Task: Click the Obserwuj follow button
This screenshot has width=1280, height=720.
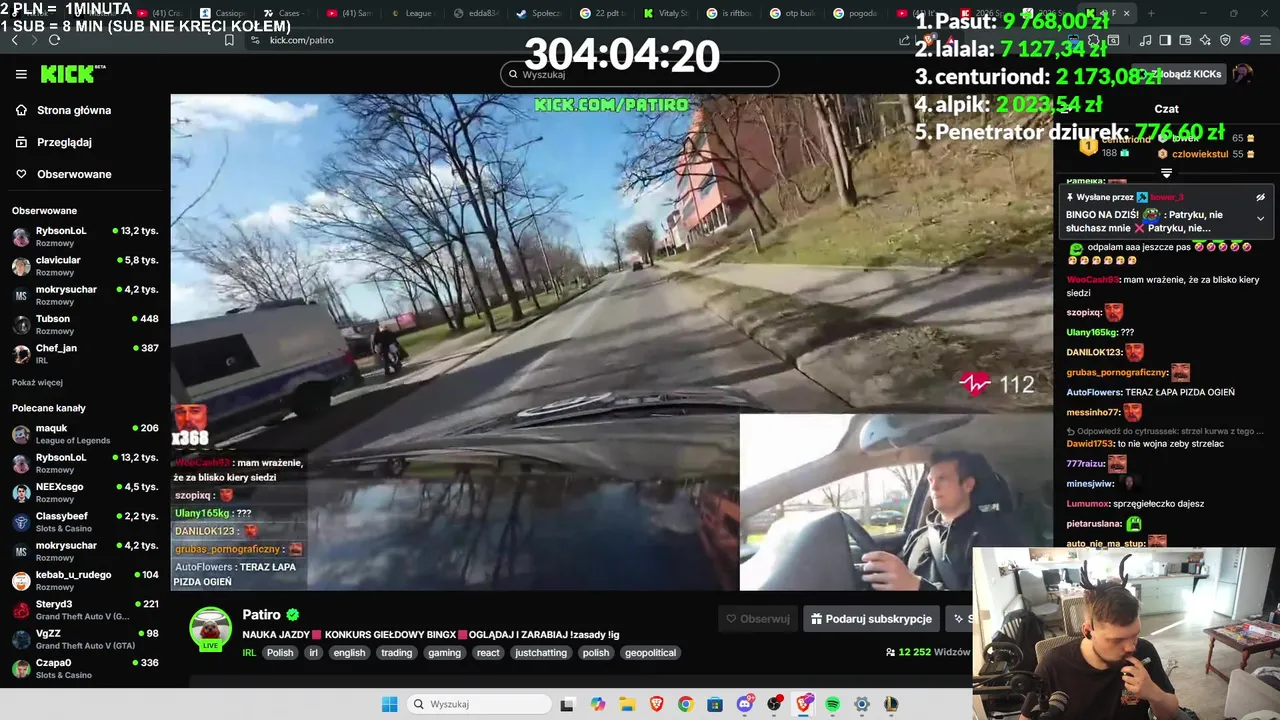Action: pyautogui.click(x=758, y=619)
